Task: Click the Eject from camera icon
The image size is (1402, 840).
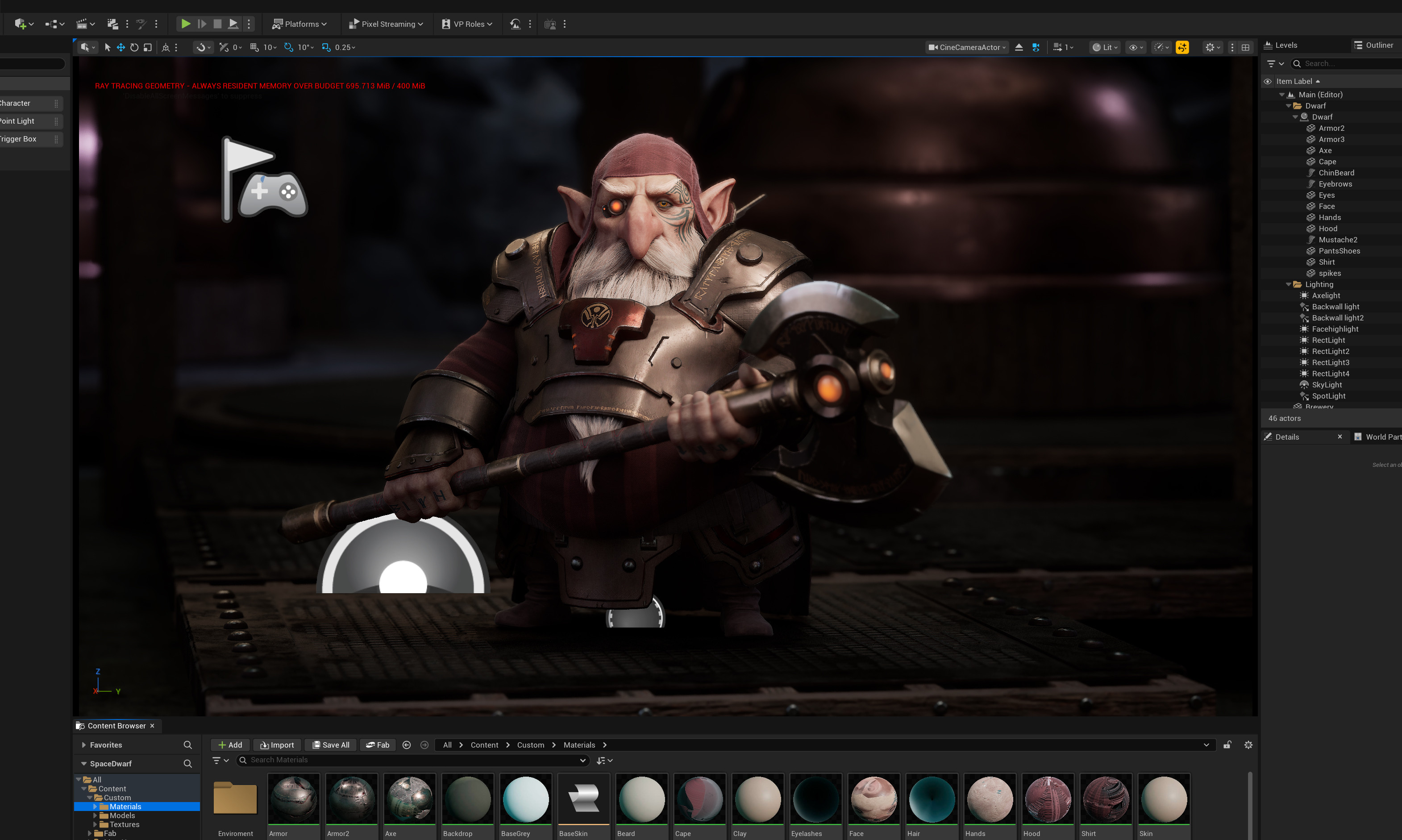Action: pos(1019,48)
